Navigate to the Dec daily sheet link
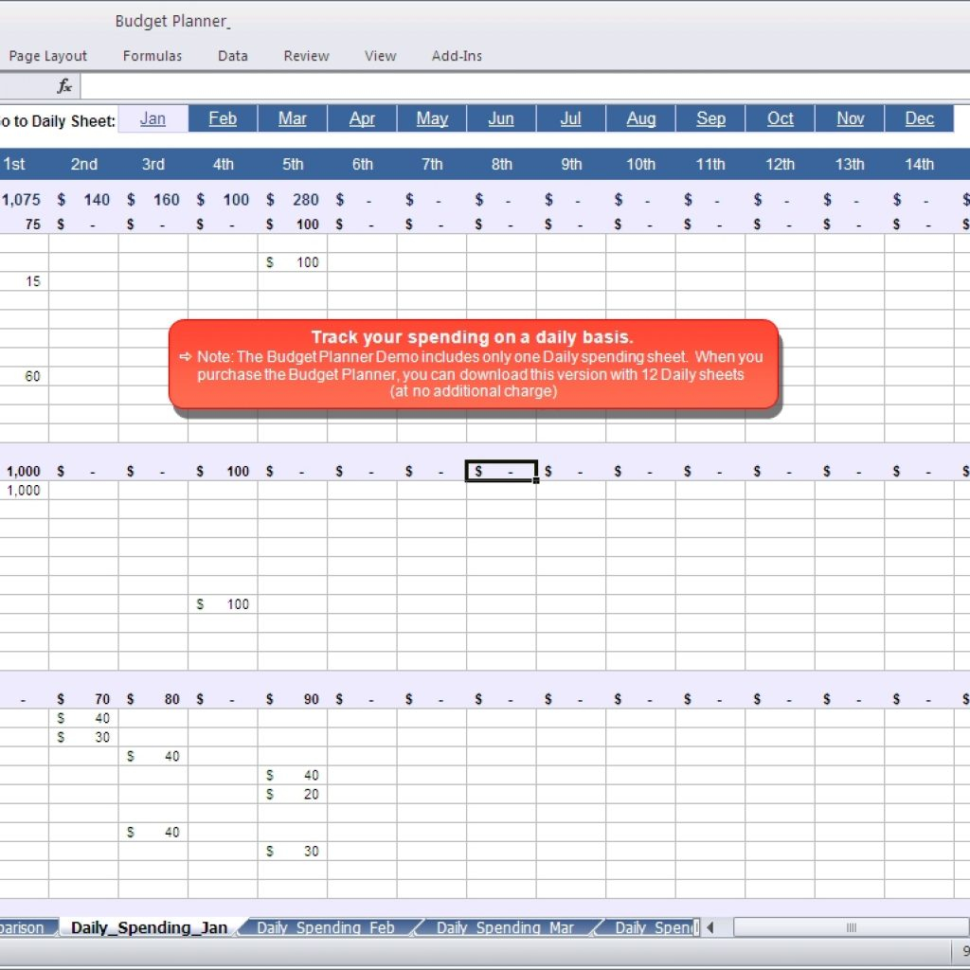 click(919, 118)
